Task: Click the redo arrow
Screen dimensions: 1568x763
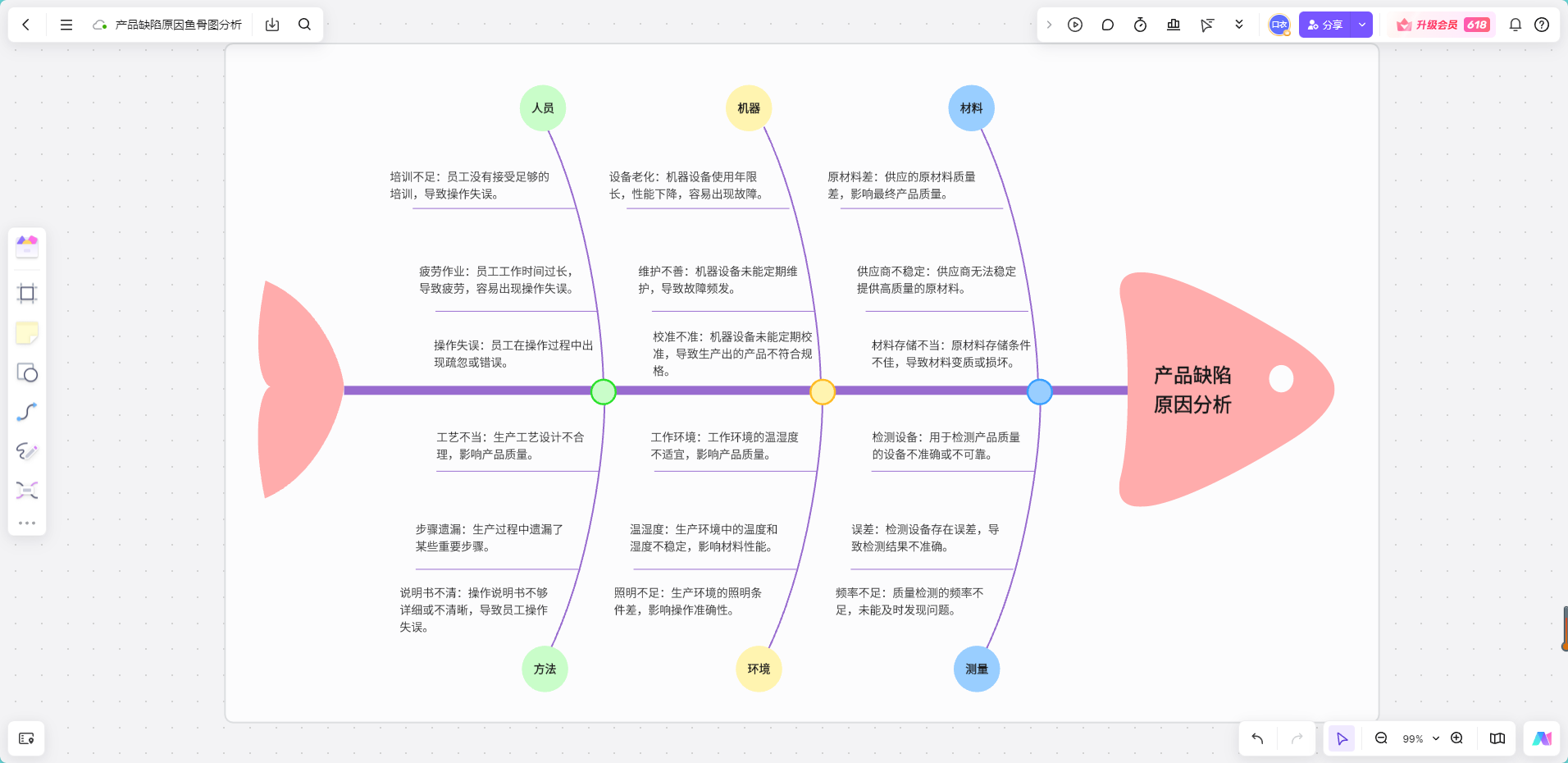Action: tap(1297, 738)
